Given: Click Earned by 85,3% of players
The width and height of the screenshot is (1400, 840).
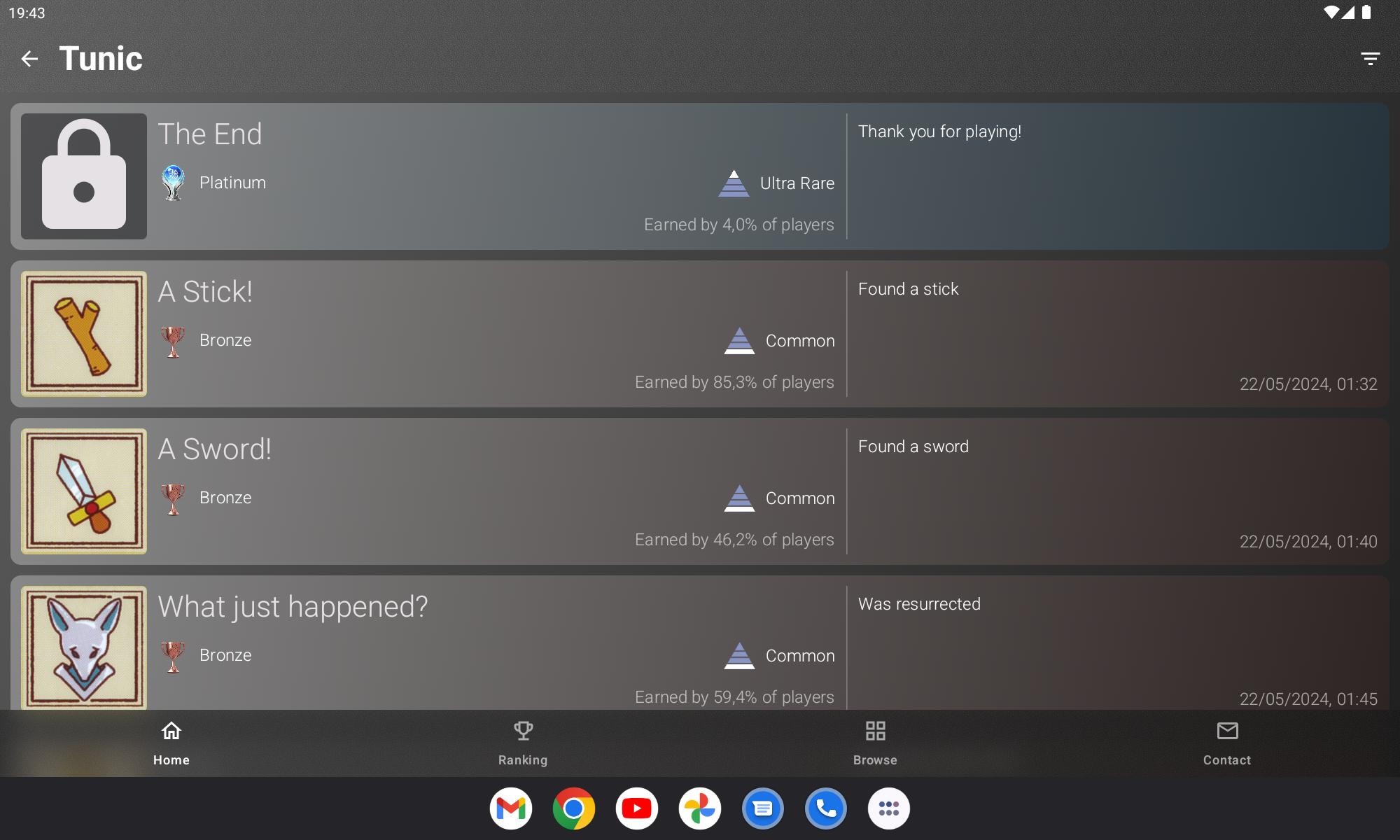Looking at the screenshot, I should pos(734,382).
